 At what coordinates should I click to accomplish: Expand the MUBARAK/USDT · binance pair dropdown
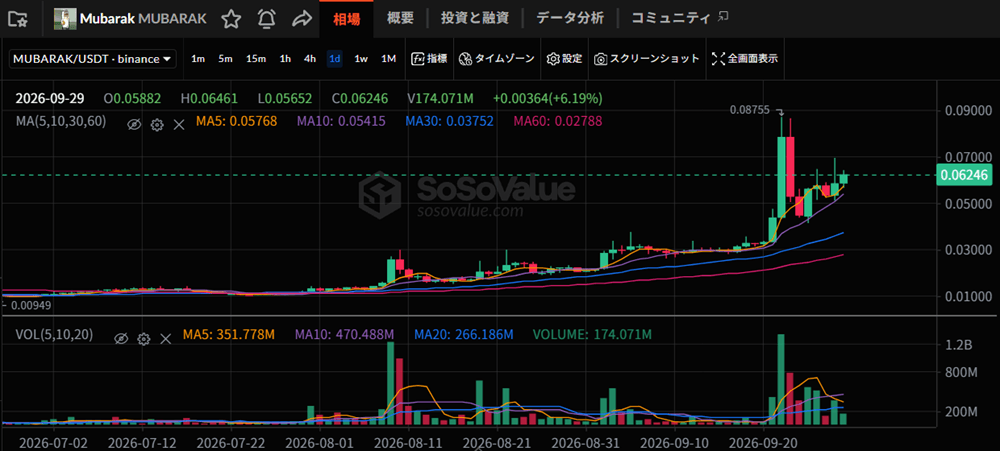pos(92,59)
